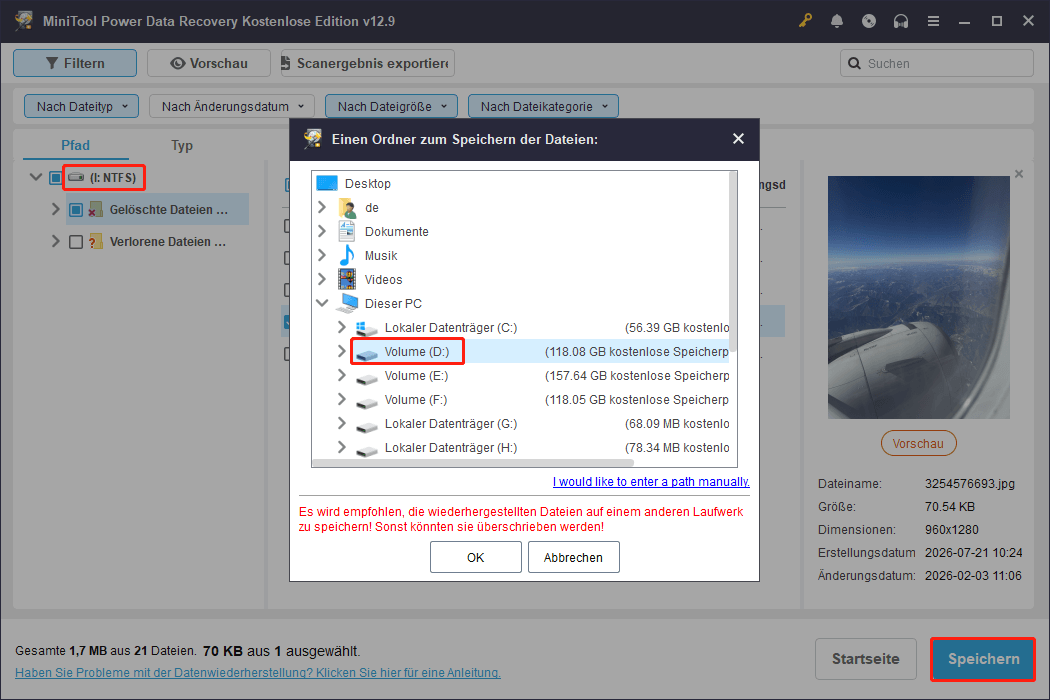
Task: Click into the Suchen search field
Action: click(936, 63)
